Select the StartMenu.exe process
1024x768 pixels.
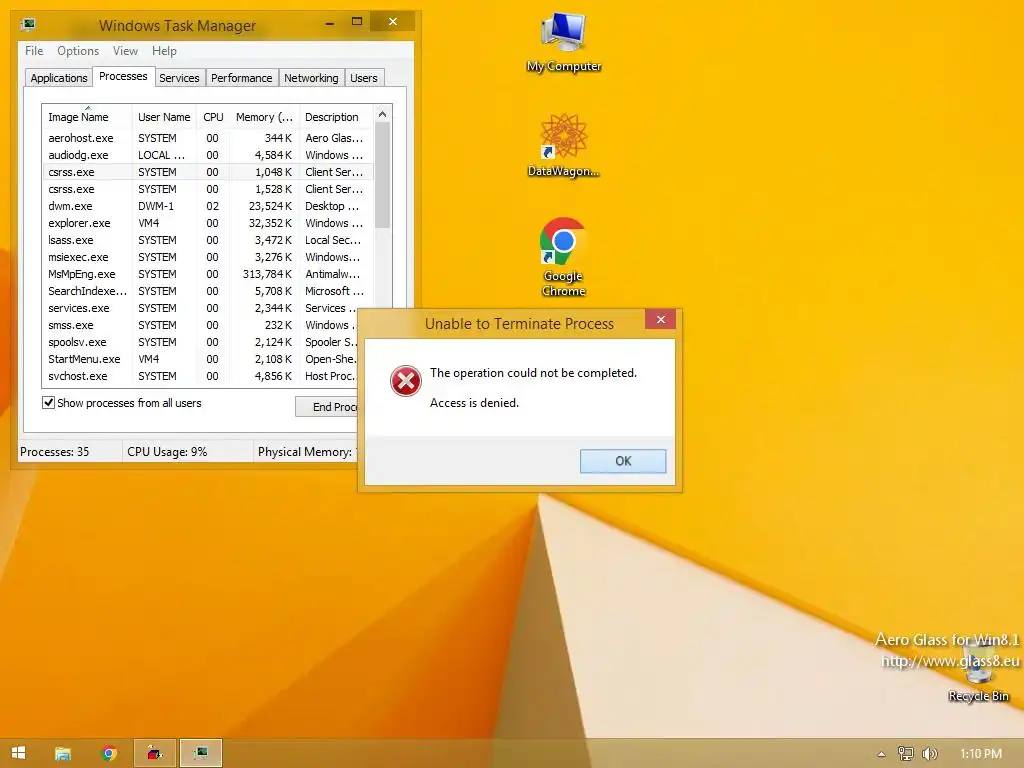click(x=200, y=359)
